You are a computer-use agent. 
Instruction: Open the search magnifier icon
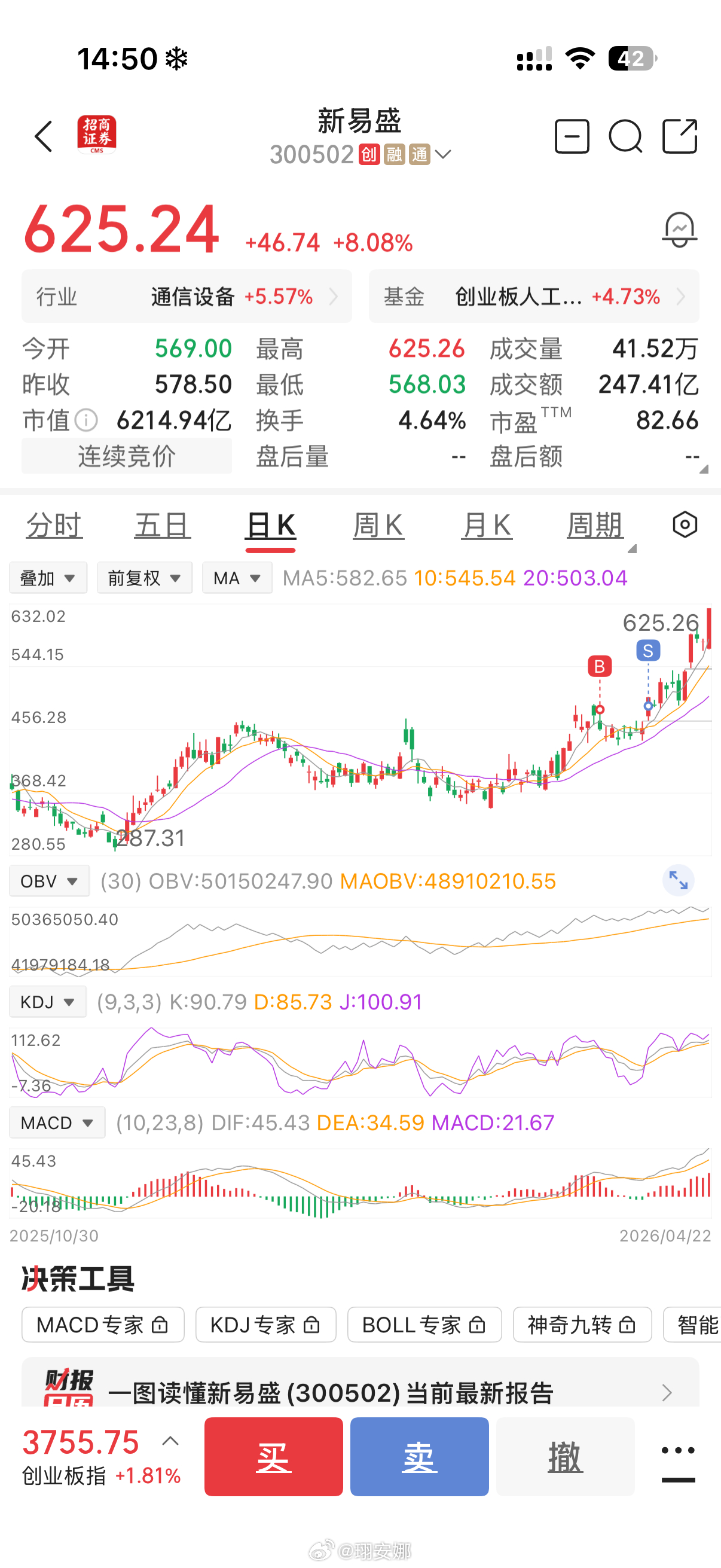tap(625, 136)
